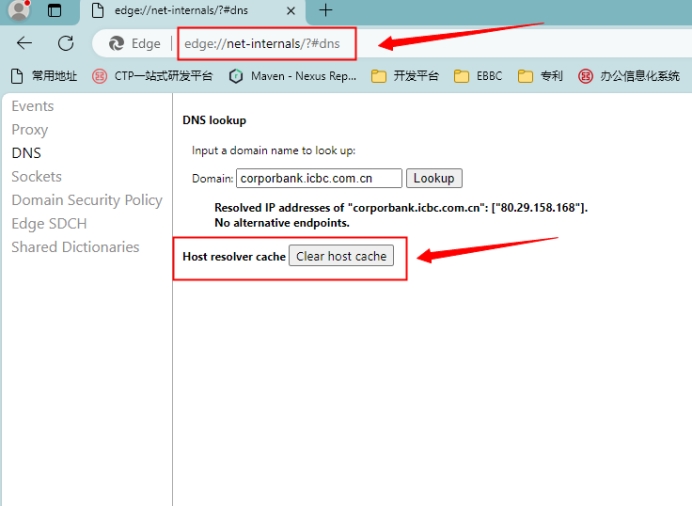Open the 常用地址 bookmark
Image resolution: width=692 pixels, height=506 pixels.
44,76
